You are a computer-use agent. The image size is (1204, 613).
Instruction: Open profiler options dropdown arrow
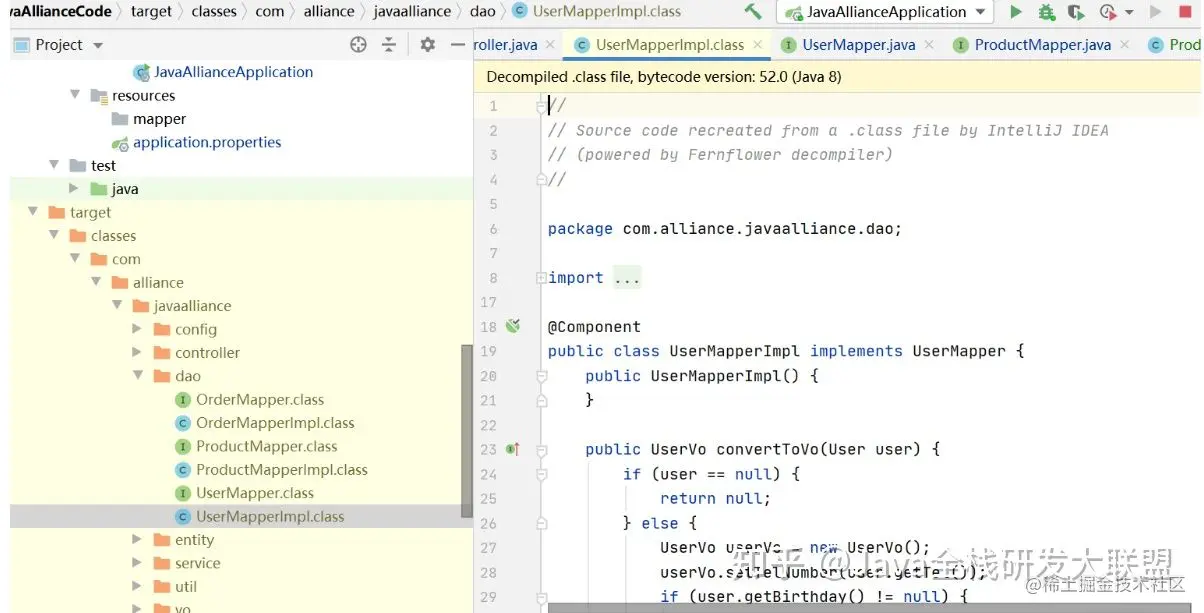pyautogui.click(x=1129, y=13)
